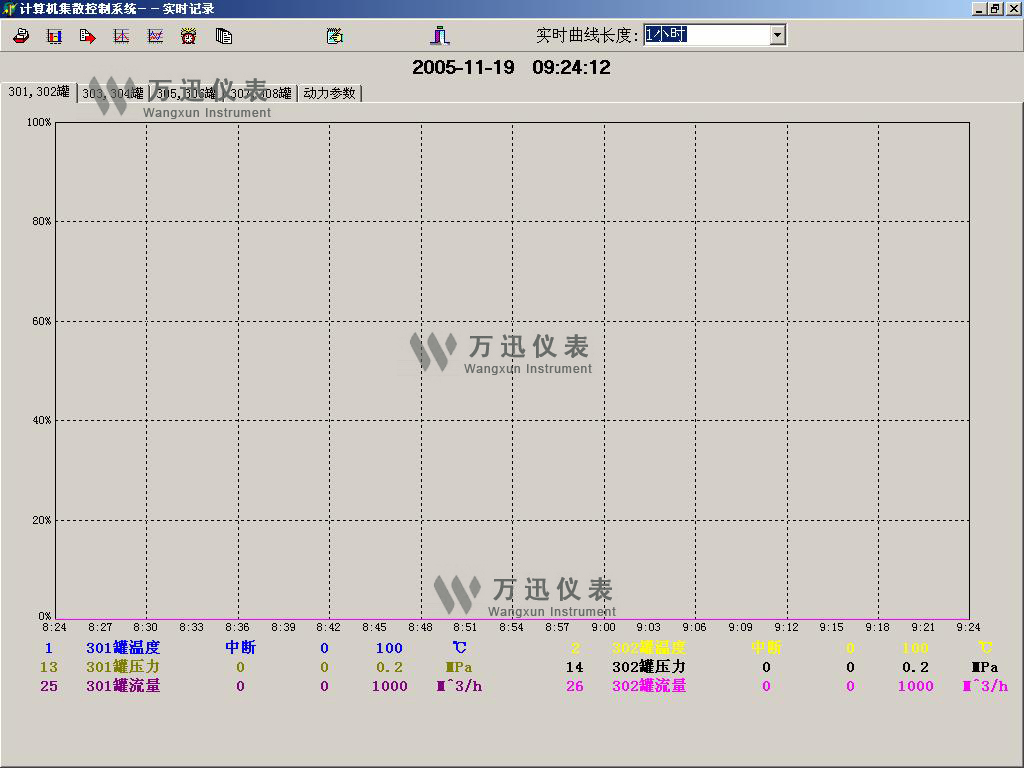Viewport: 1024px width, 768px height.
Task: Open the multi-line trend chart icon
Action: coord(155,36)
